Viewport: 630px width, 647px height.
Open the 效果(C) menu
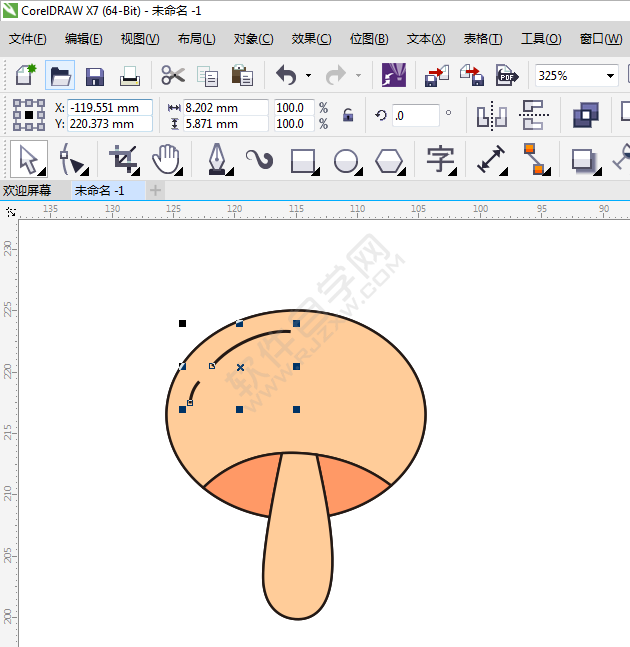coord(311,39)
